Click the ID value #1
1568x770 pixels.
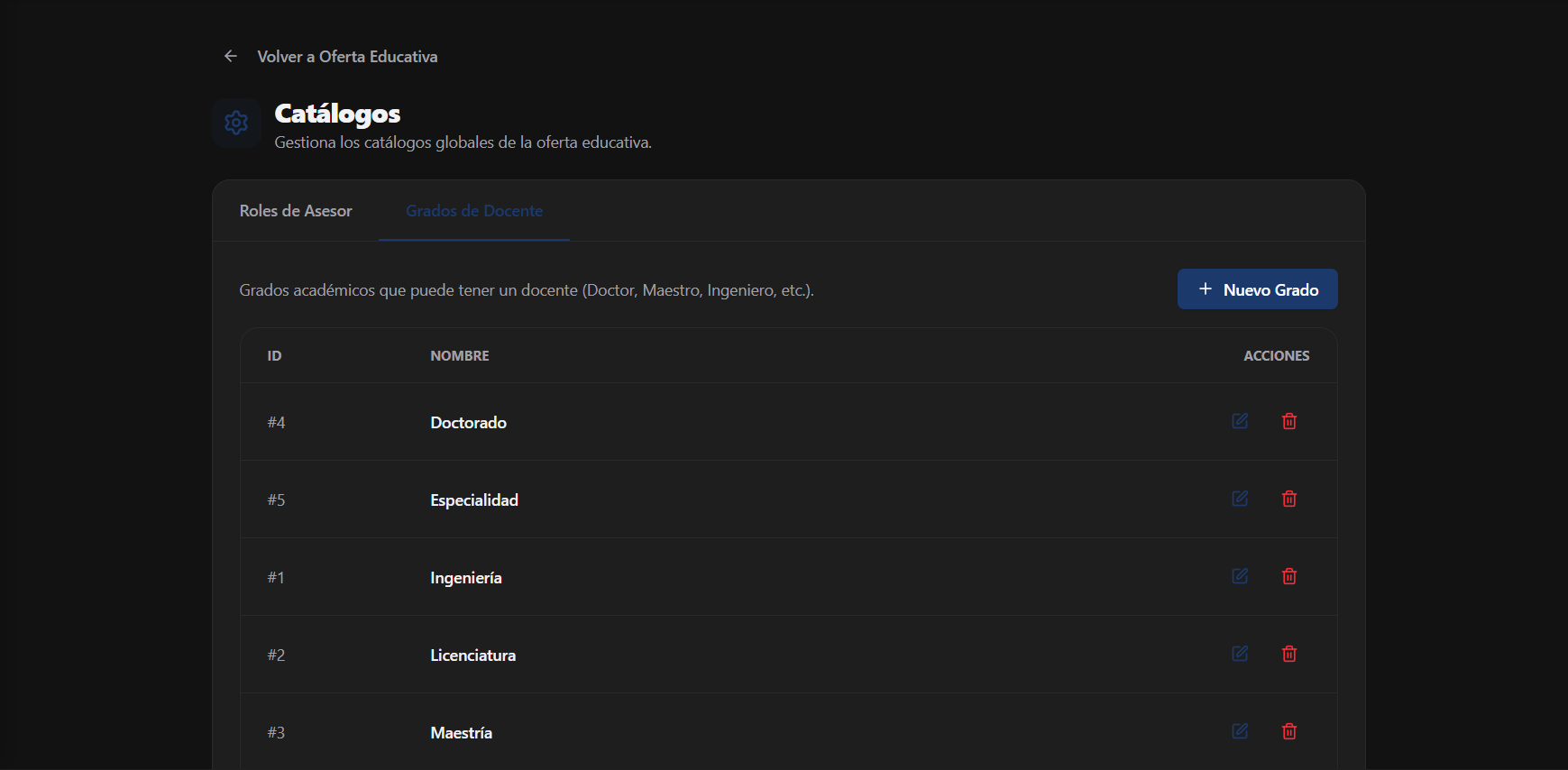click(x=276, y=578)
